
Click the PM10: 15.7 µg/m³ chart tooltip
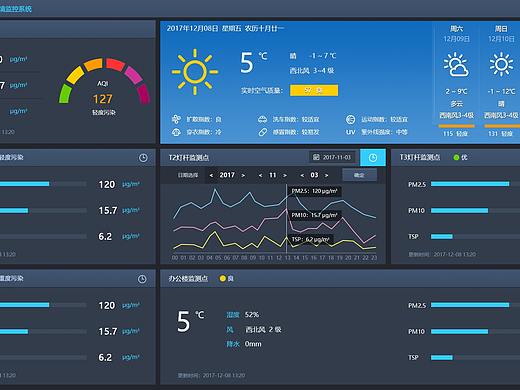314,215
